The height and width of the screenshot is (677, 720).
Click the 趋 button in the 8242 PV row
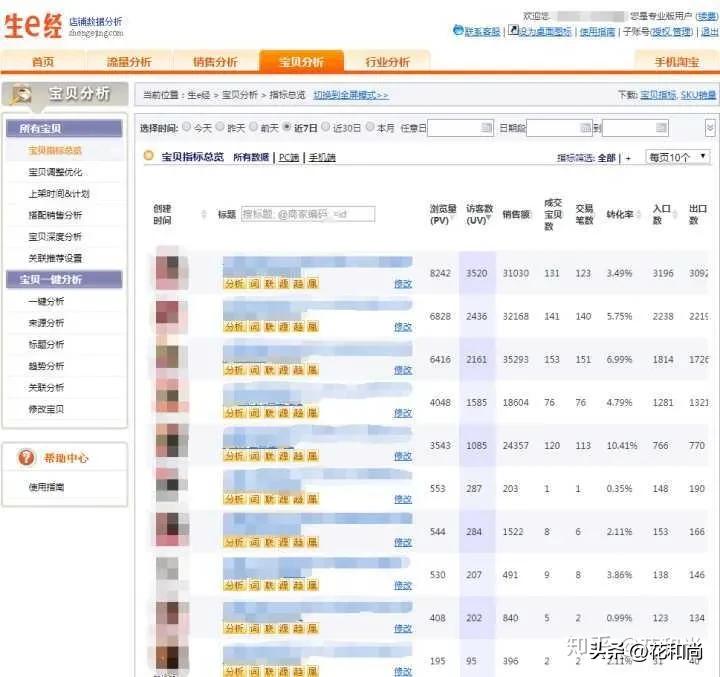(298, 284)
